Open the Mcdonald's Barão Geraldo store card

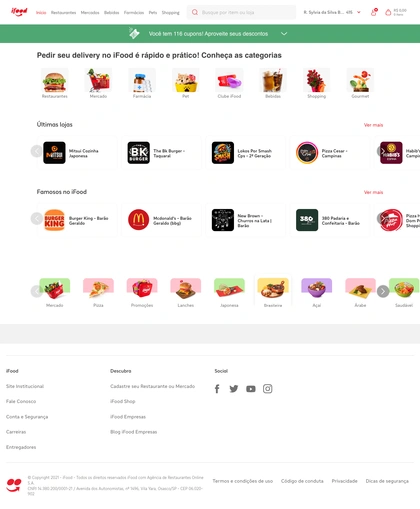(161, 220)
